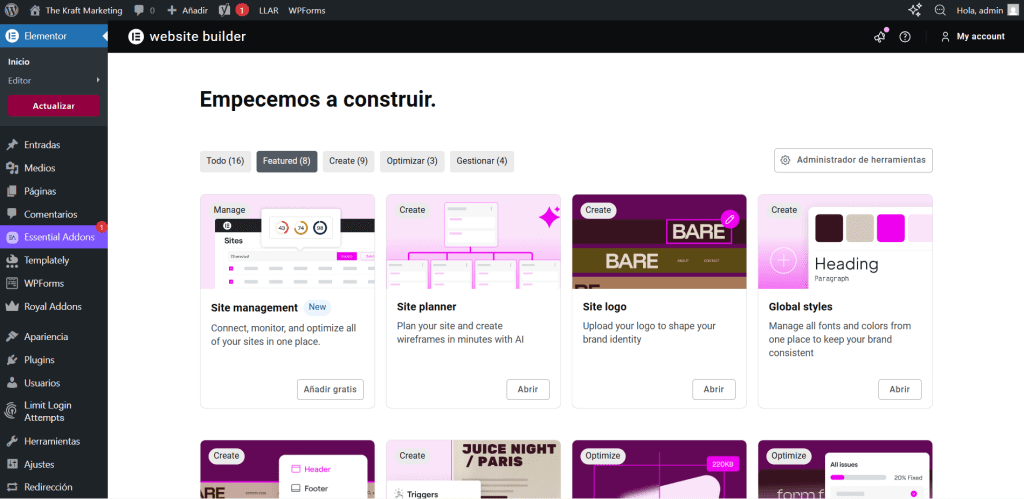
Task: Click the WordPress logo in admin bar
Action: coord(12,10)
